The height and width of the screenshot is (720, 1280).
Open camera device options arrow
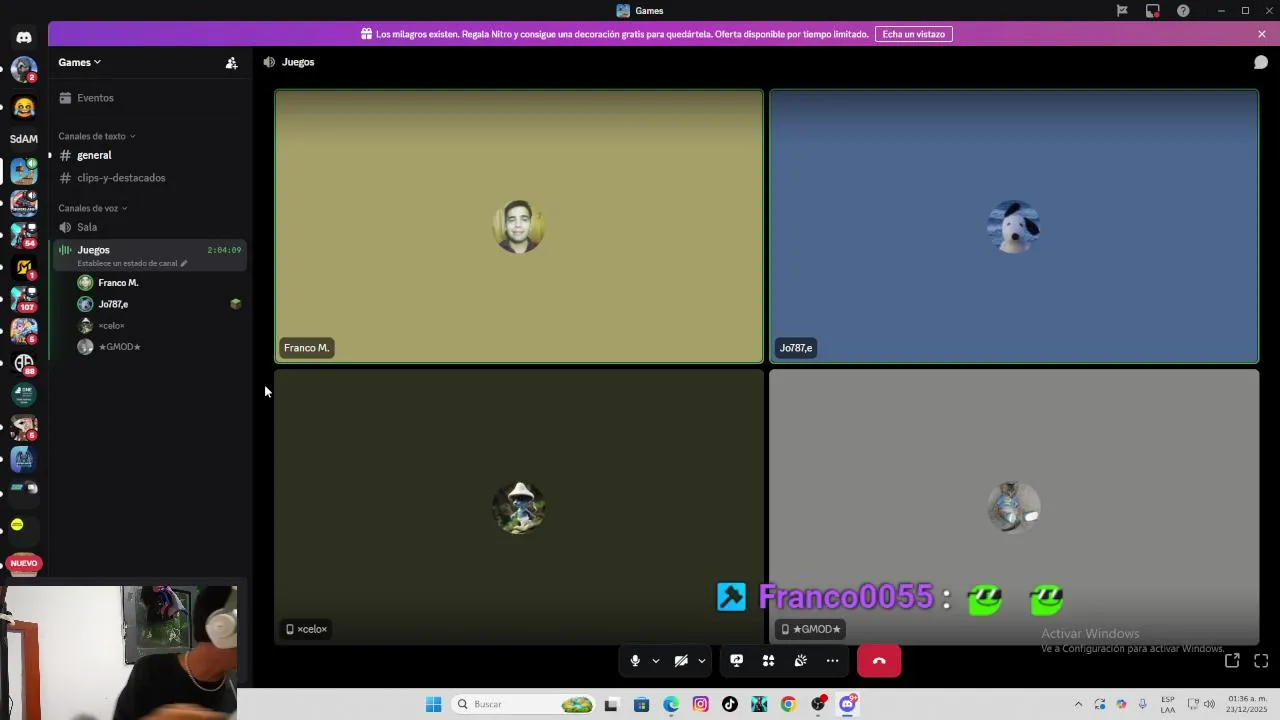(702, 661)
